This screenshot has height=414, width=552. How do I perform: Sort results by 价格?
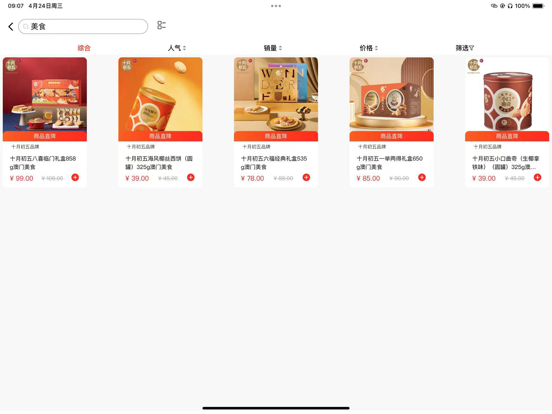coord(369,48)
